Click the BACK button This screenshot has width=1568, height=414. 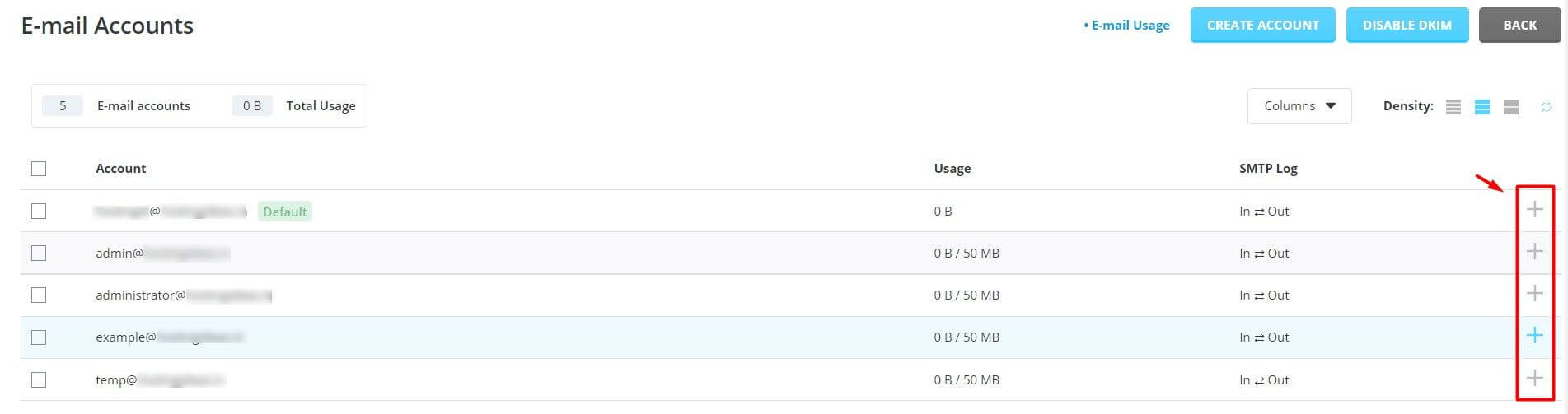click(1520, 26)
